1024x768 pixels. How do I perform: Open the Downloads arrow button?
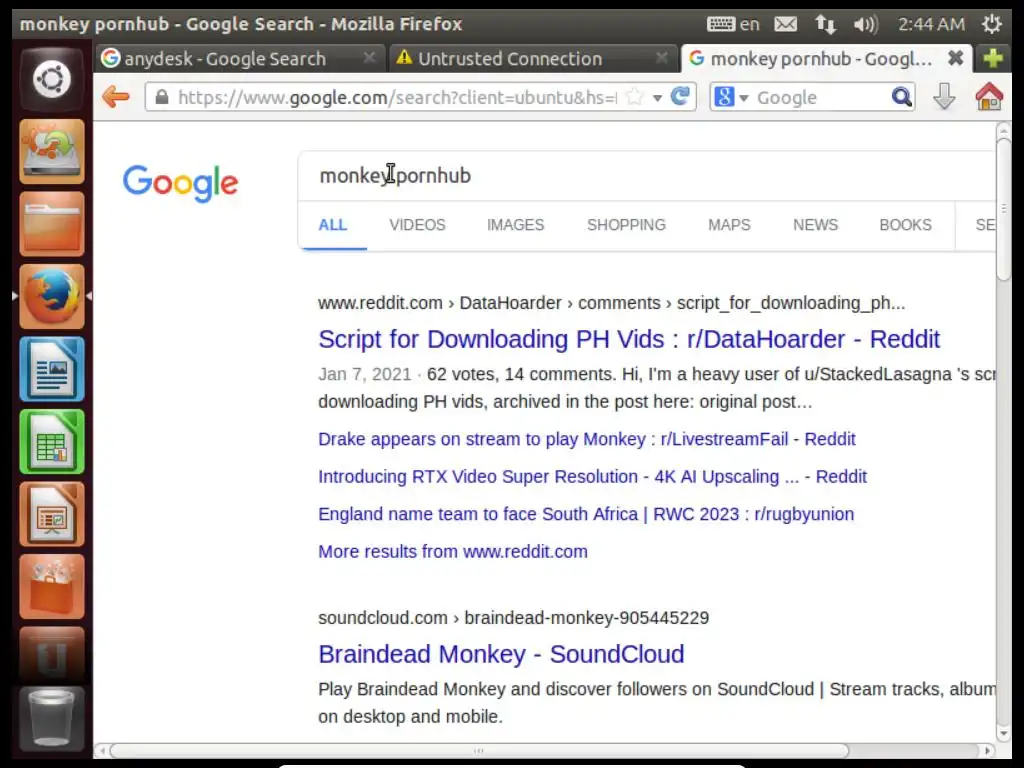(944, 97)
